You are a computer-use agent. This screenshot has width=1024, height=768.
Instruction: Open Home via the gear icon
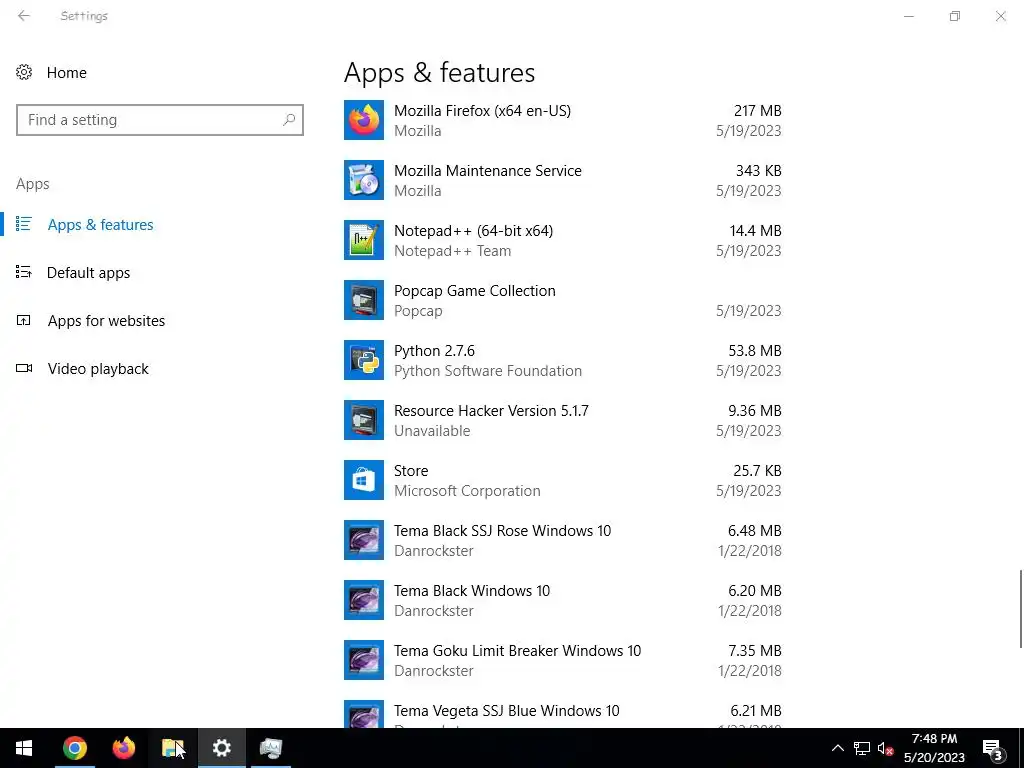click(24, 72)
